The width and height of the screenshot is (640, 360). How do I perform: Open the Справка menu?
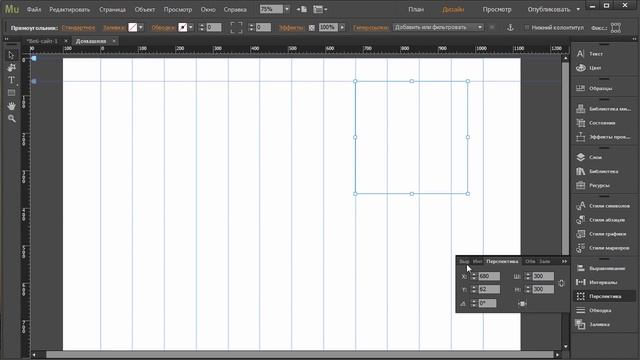[x=235, y=9]
